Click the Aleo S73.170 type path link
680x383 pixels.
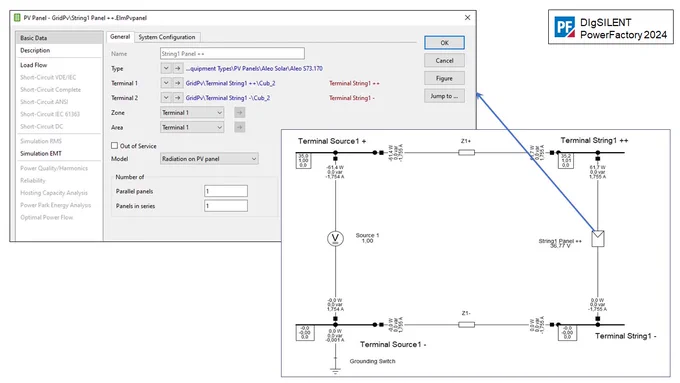coord(254,69)
